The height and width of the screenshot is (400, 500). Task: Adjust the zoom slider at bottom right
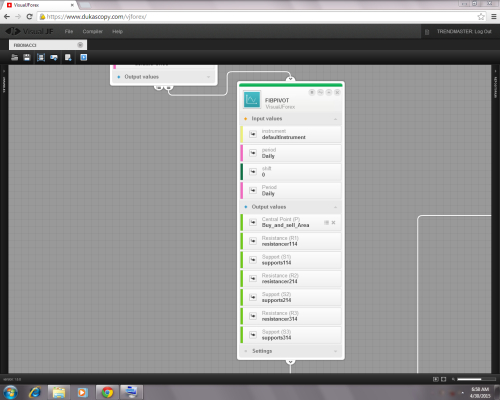tap(476, 379)
